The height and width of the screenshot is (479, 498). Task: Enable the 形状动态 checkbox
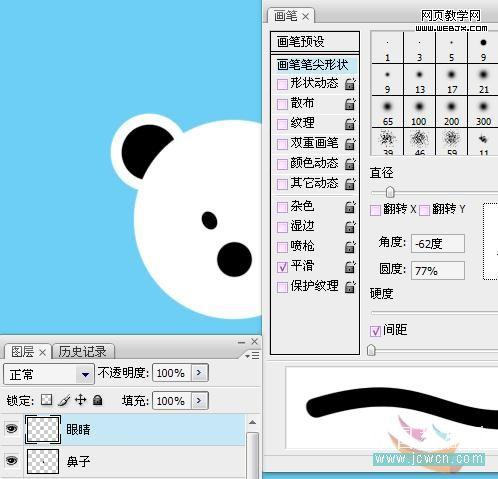point(282,84)
